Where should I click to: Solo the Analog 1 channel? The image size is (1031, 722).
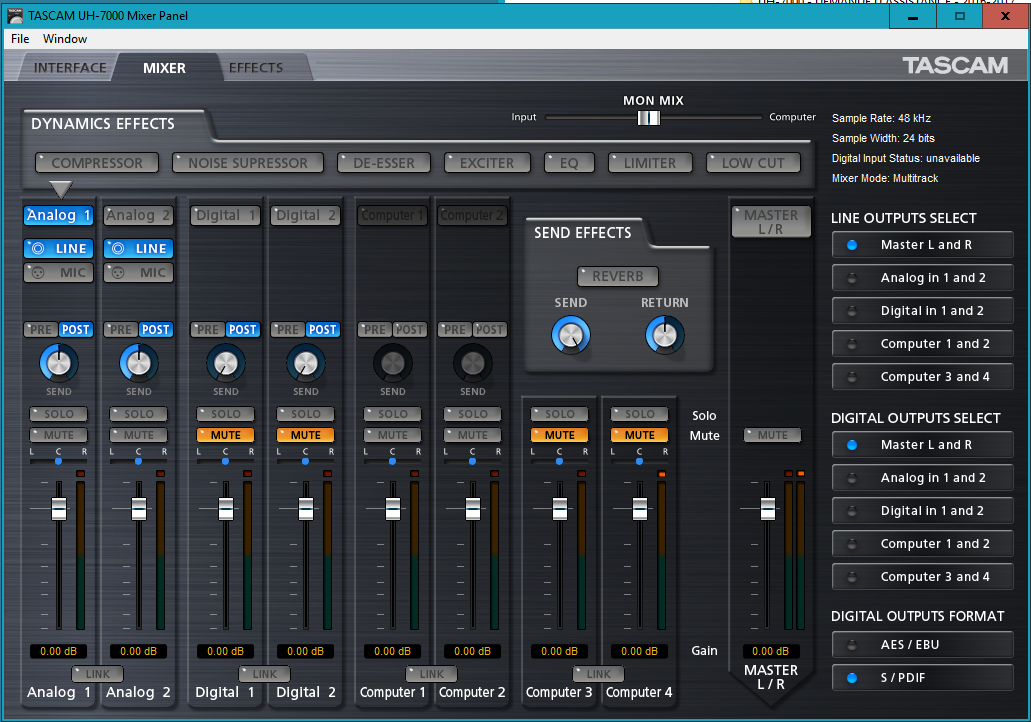coord(59,414)
